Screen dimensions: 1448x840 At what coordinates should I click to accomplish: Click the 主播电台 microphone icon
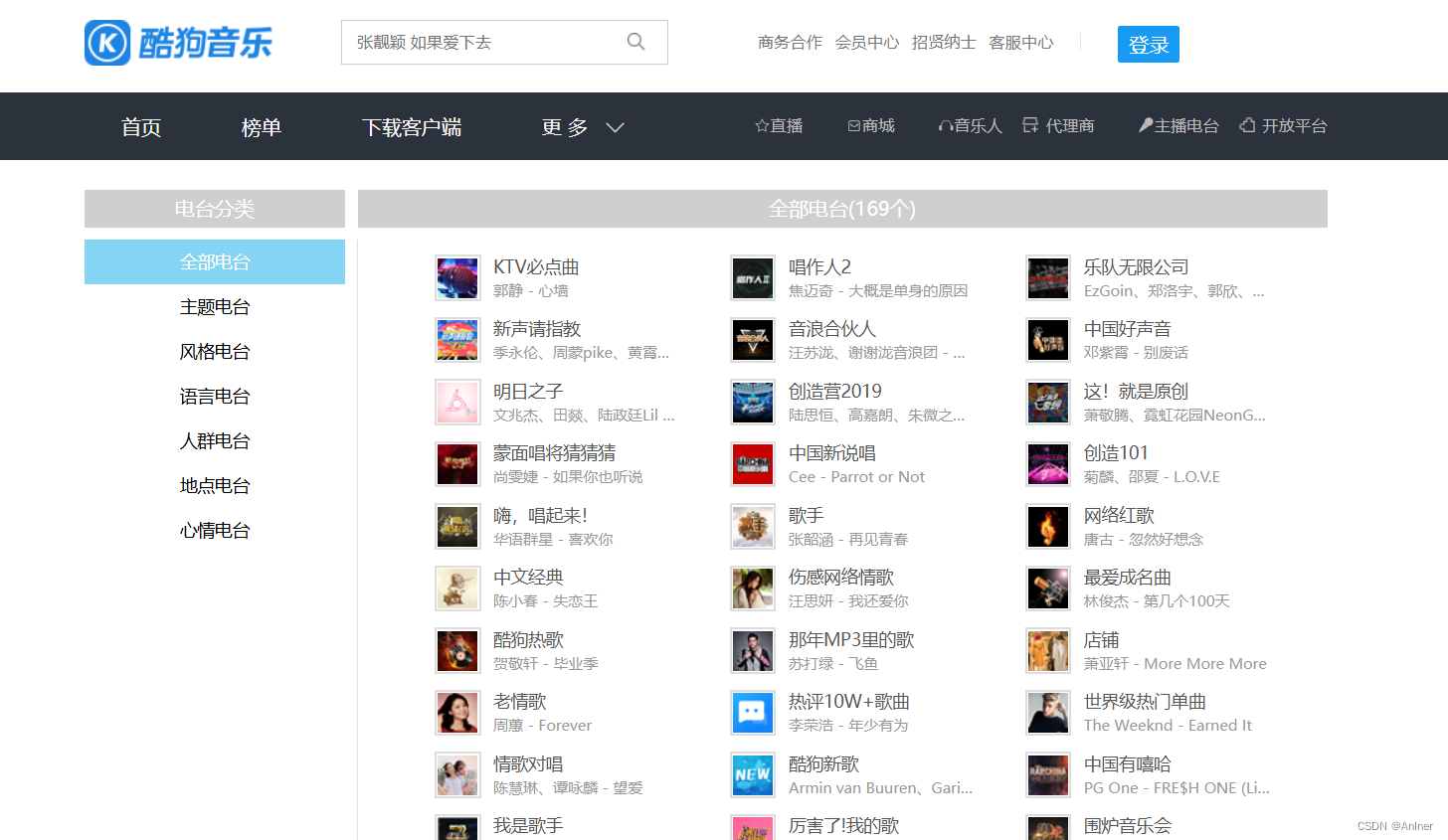pyautogui.click(x=1146, y=125)
